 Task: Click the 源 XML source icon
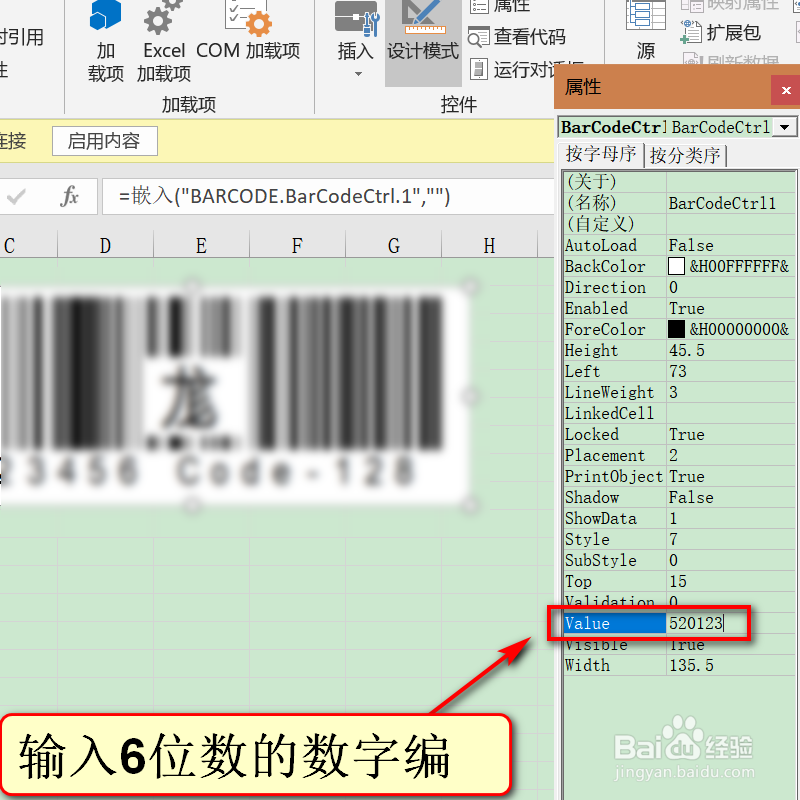click(x=645, y=32)
